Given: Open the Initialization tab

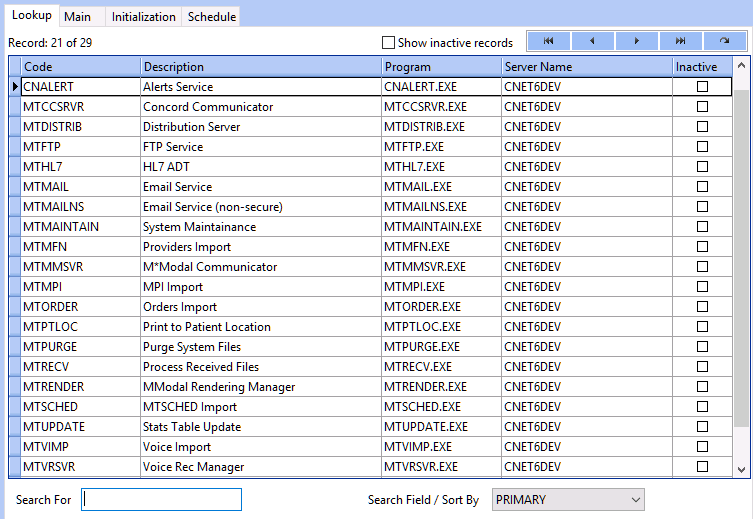Looking at the screenshot, I should (144, 17).
